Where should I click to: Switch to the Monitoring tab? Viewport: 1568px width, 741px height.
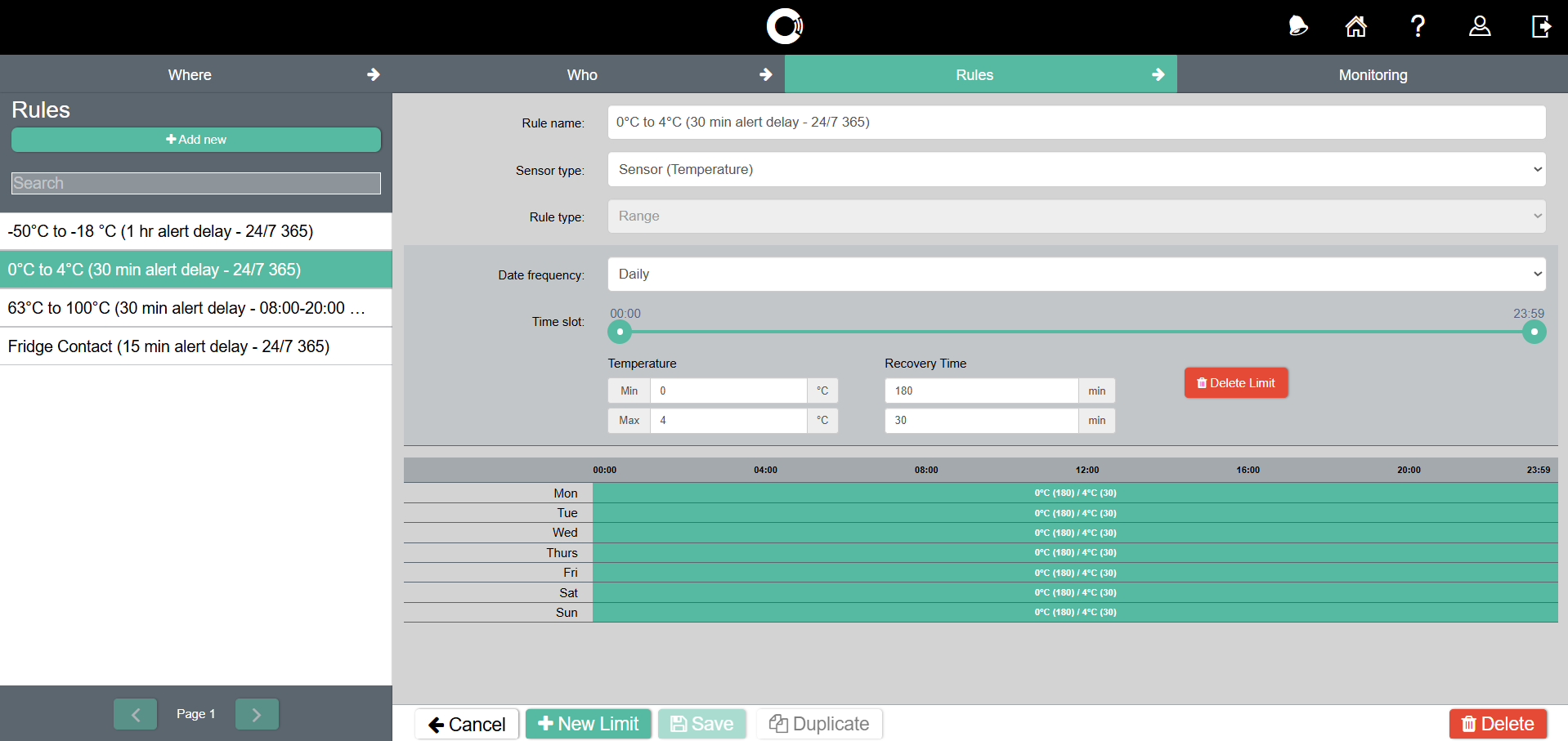point(1372,74)
